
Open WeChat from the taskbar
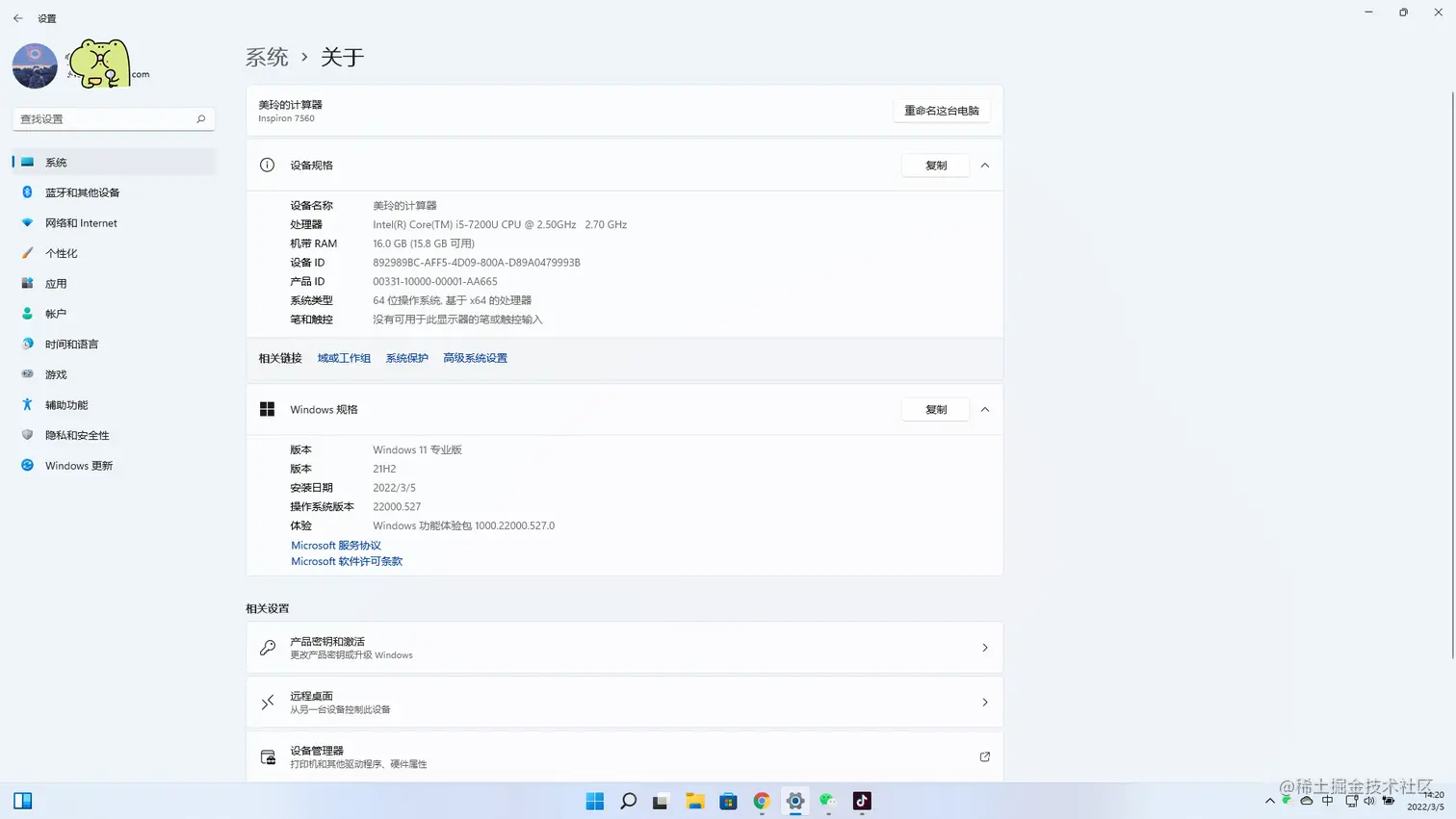(x=828, y=801)
